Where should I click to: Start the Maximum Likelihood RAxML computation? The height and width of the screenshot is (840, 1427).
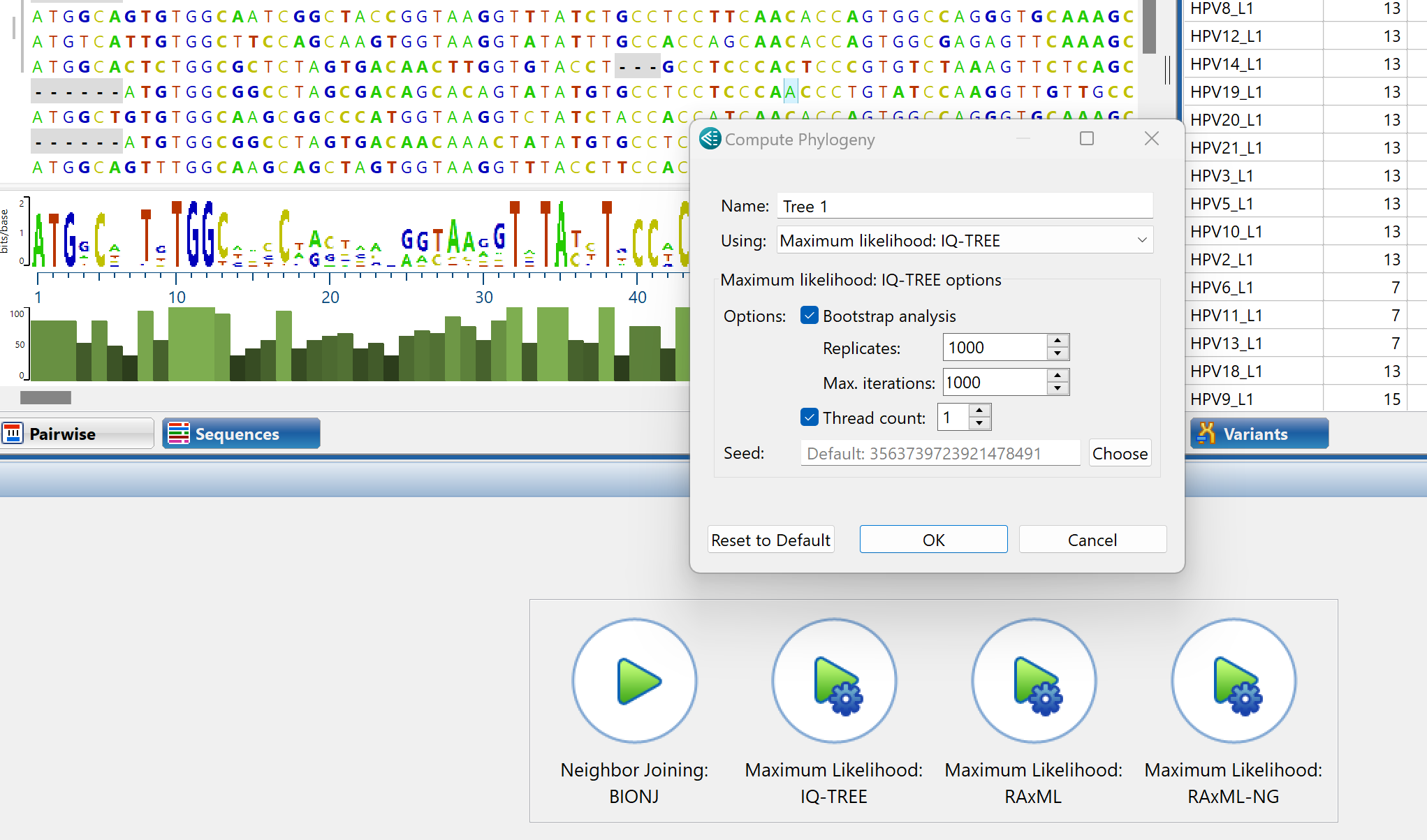1034,681
